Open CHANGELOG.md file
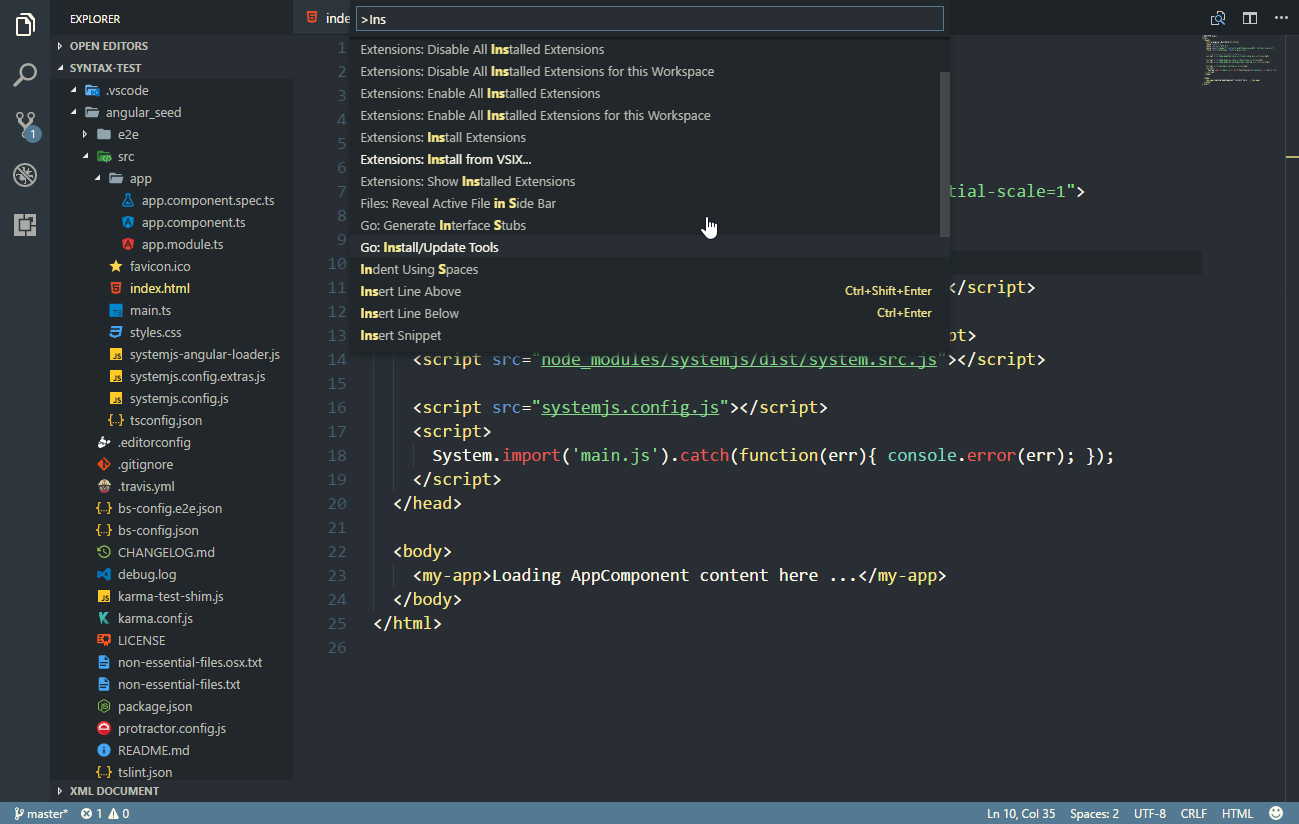This screenshot has width=1299, height=824. tap(166, 552)
